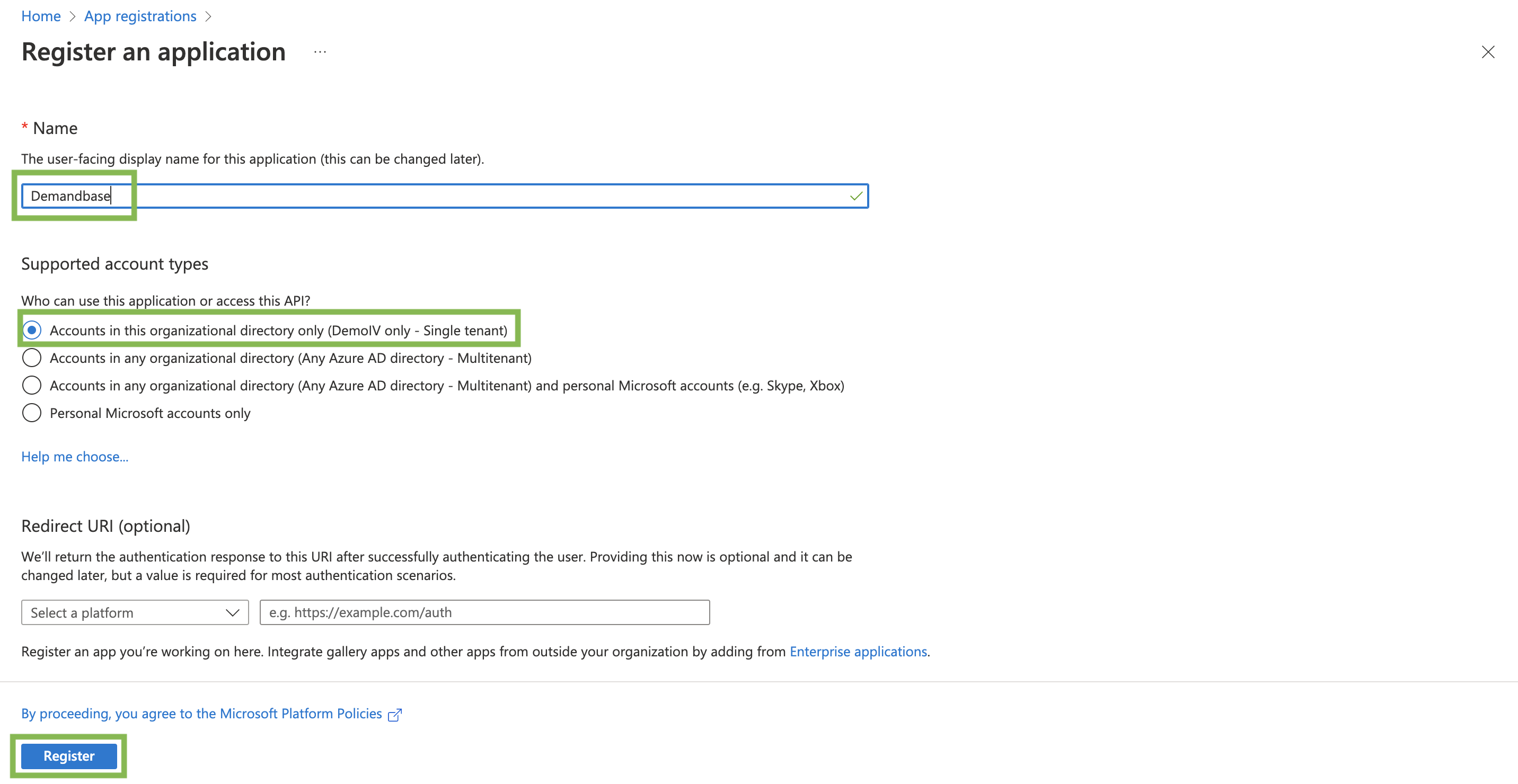Open the Enterprise applications link
Screen dimensions: 1518x784
coord(858,652)
